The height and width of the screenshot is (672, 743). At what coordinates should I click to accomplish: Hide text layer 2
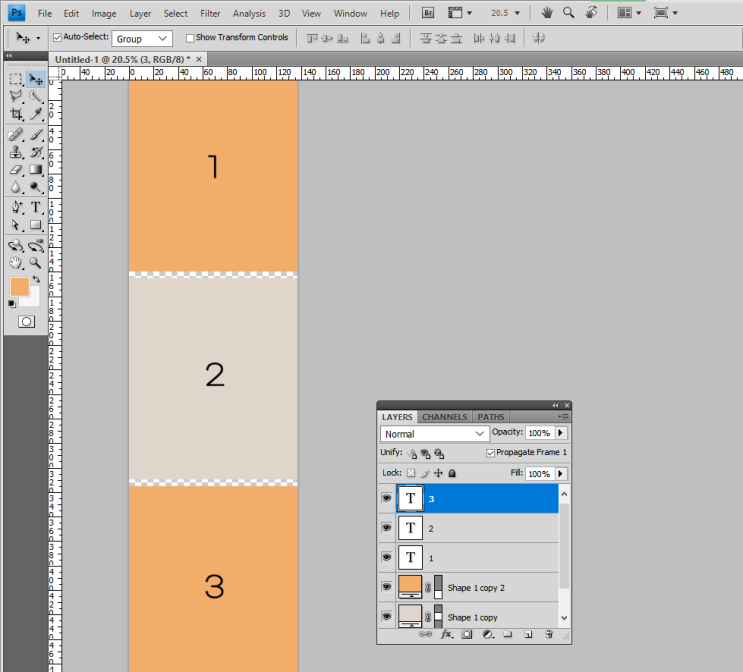(387, 527)
